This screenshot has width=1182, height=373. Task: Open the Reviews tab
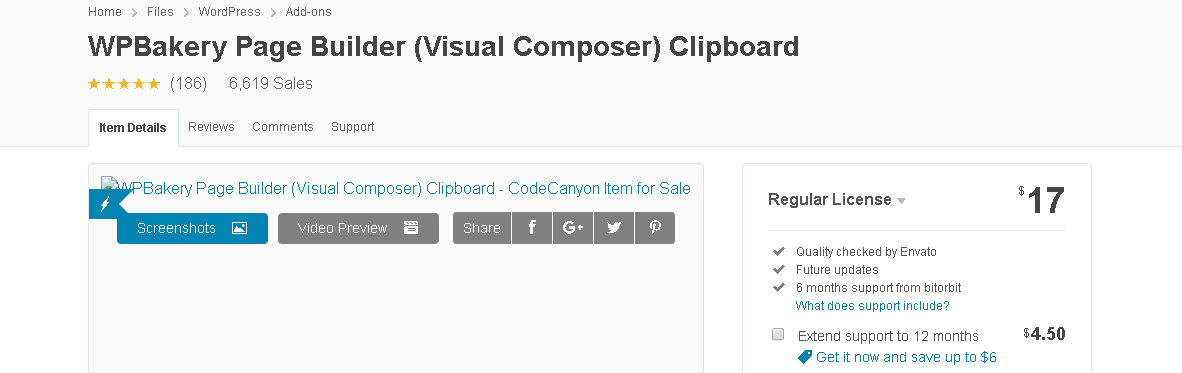pyautogui.click(x=211, y=127)
